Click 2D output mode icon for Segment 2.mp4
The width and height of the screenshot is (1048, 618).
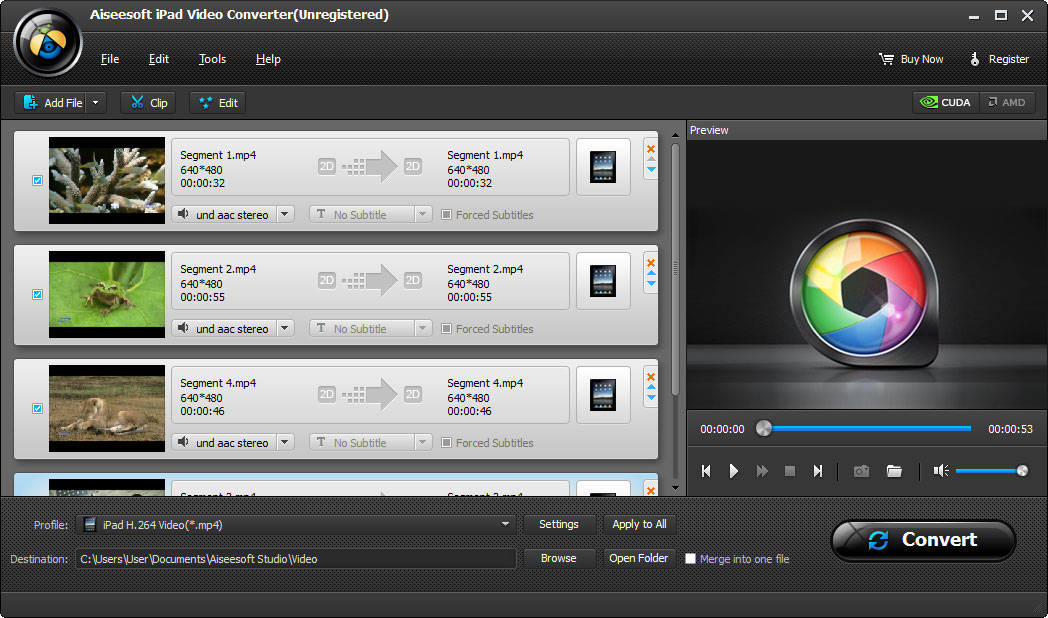click(x=412, y=281)
